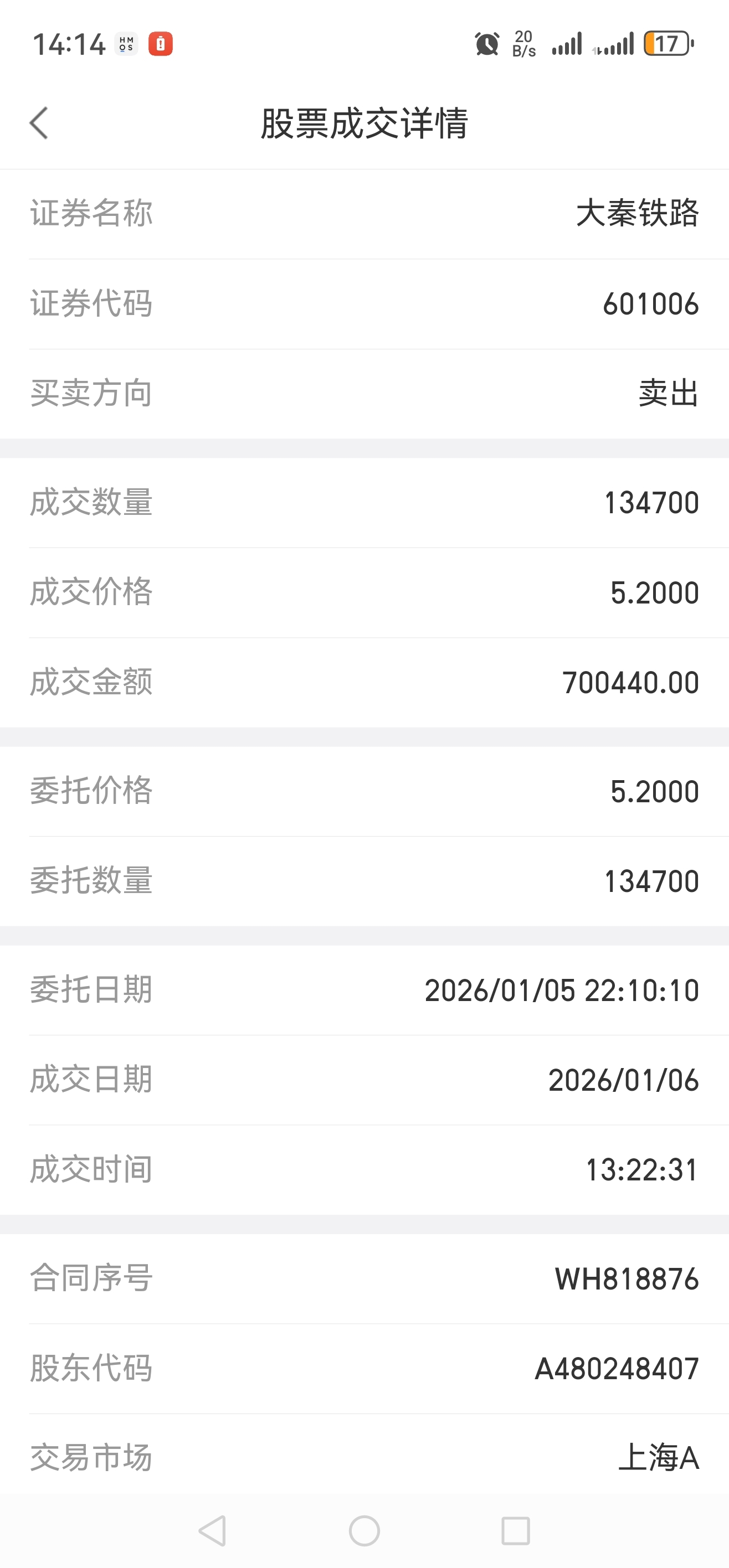
Task: Select the security name row 大秦铁路
Action: 364,214
